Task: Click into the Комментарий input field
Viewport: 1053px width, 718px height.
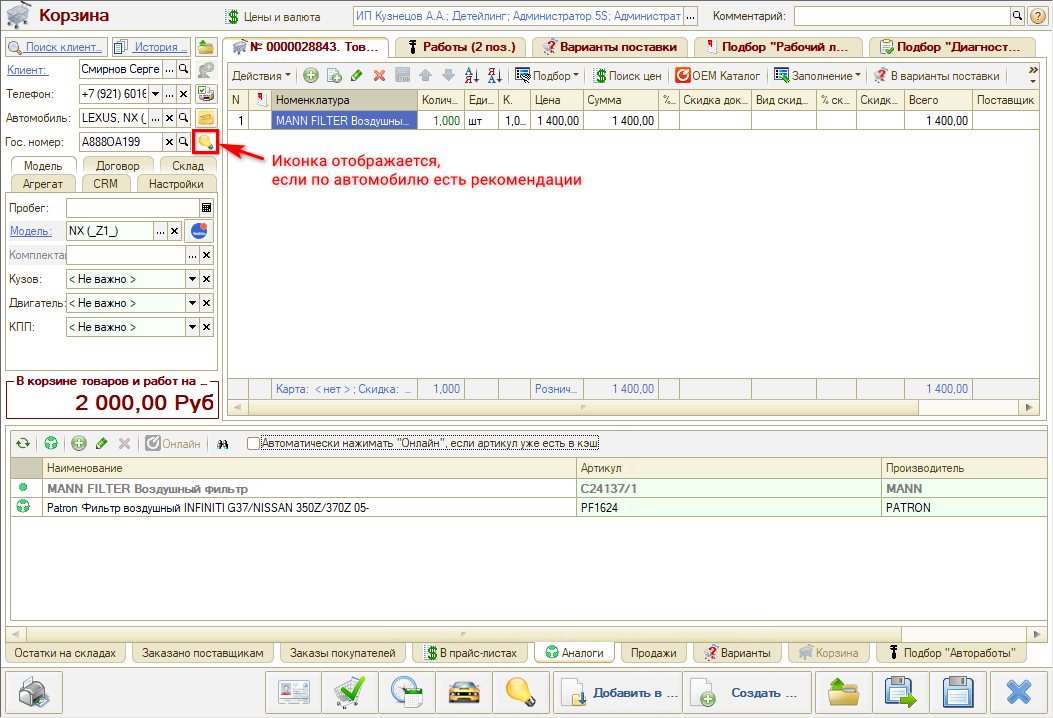Action: point(900,17)
